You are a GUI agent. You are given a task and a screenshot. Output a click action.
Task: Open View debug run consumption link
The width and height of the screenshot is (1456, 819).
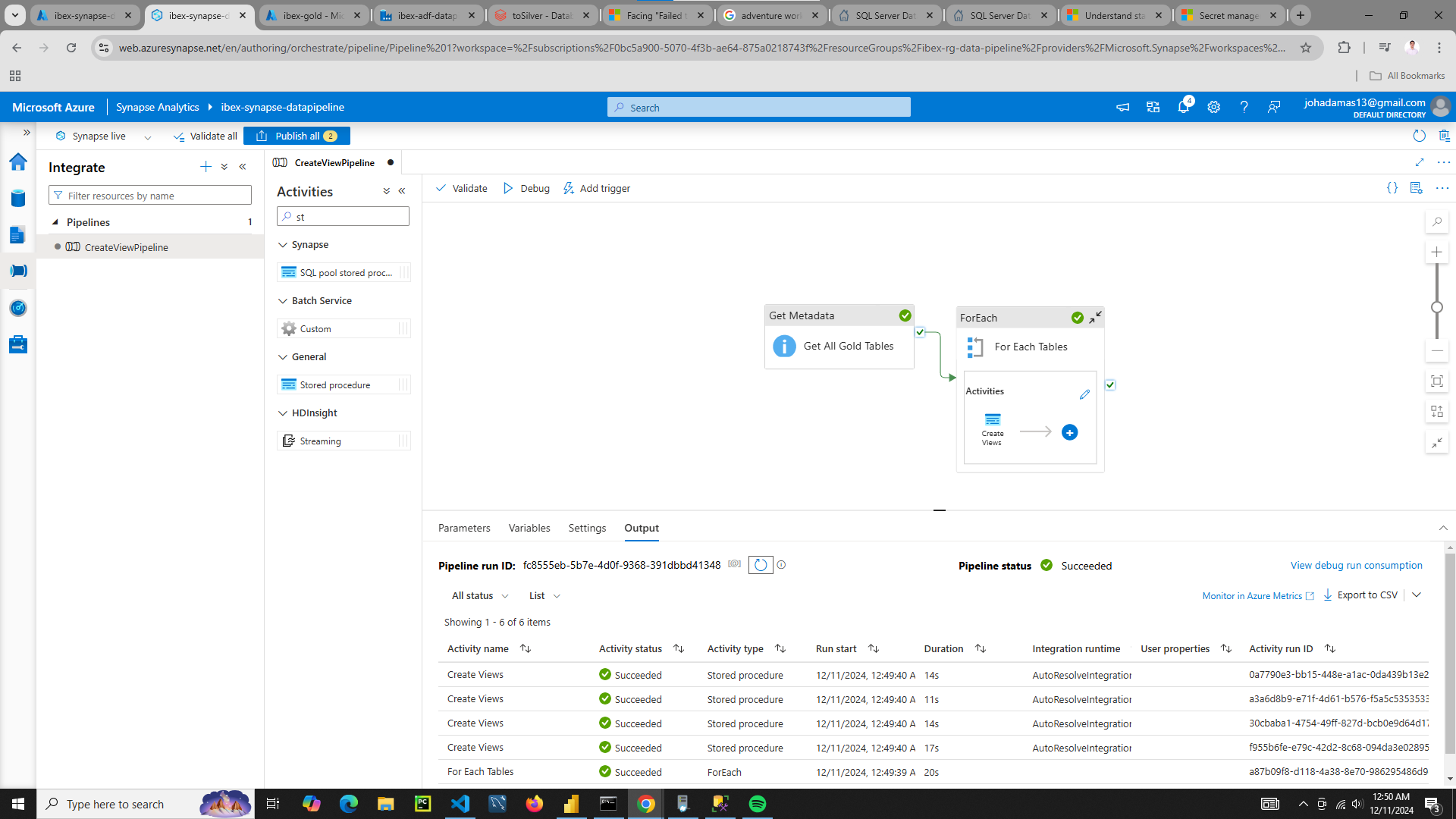coord(1356,565)
